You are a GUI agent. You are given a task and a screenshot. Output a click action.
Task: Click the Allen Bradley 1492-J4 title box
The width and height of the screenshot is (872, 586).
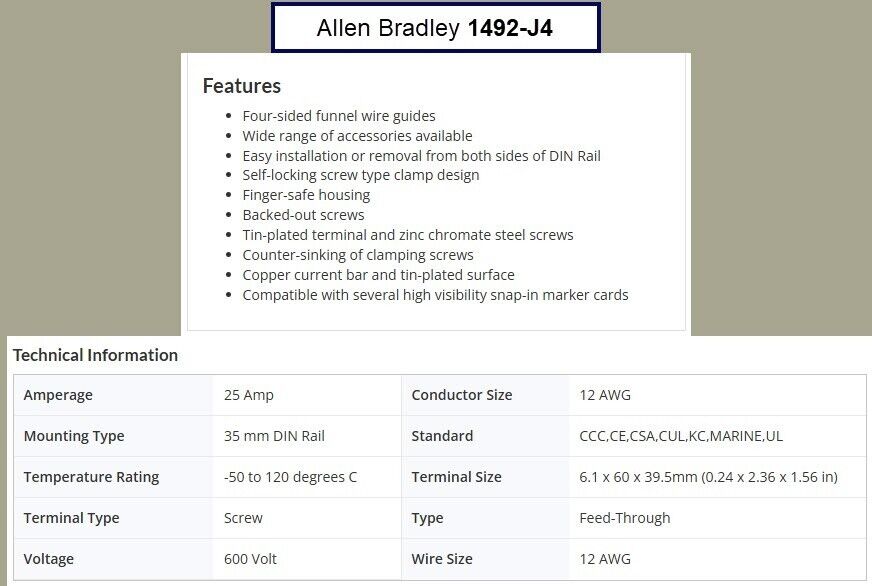coord(435,28)
